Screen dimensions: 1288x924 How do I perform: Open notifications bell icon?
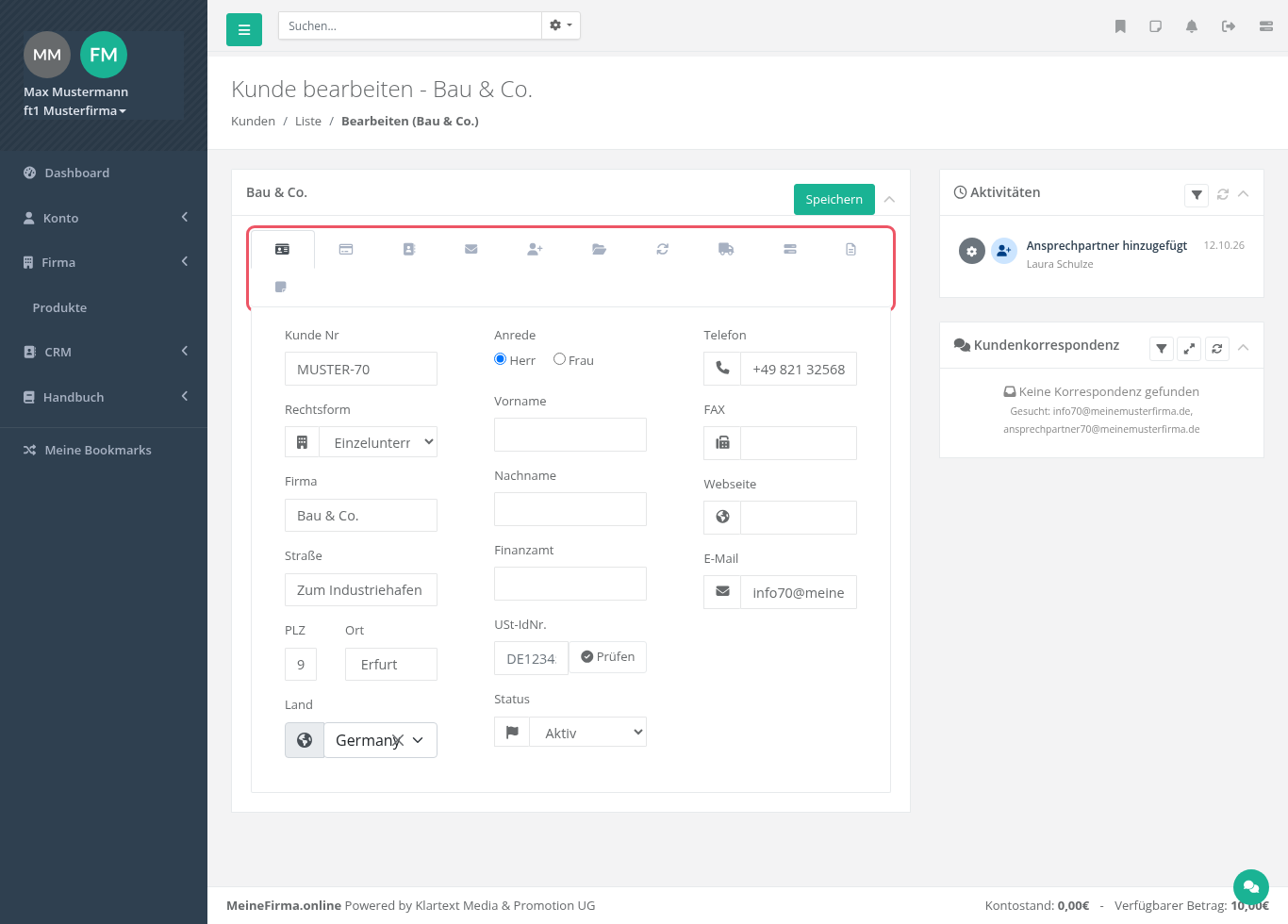point(1192,26)
